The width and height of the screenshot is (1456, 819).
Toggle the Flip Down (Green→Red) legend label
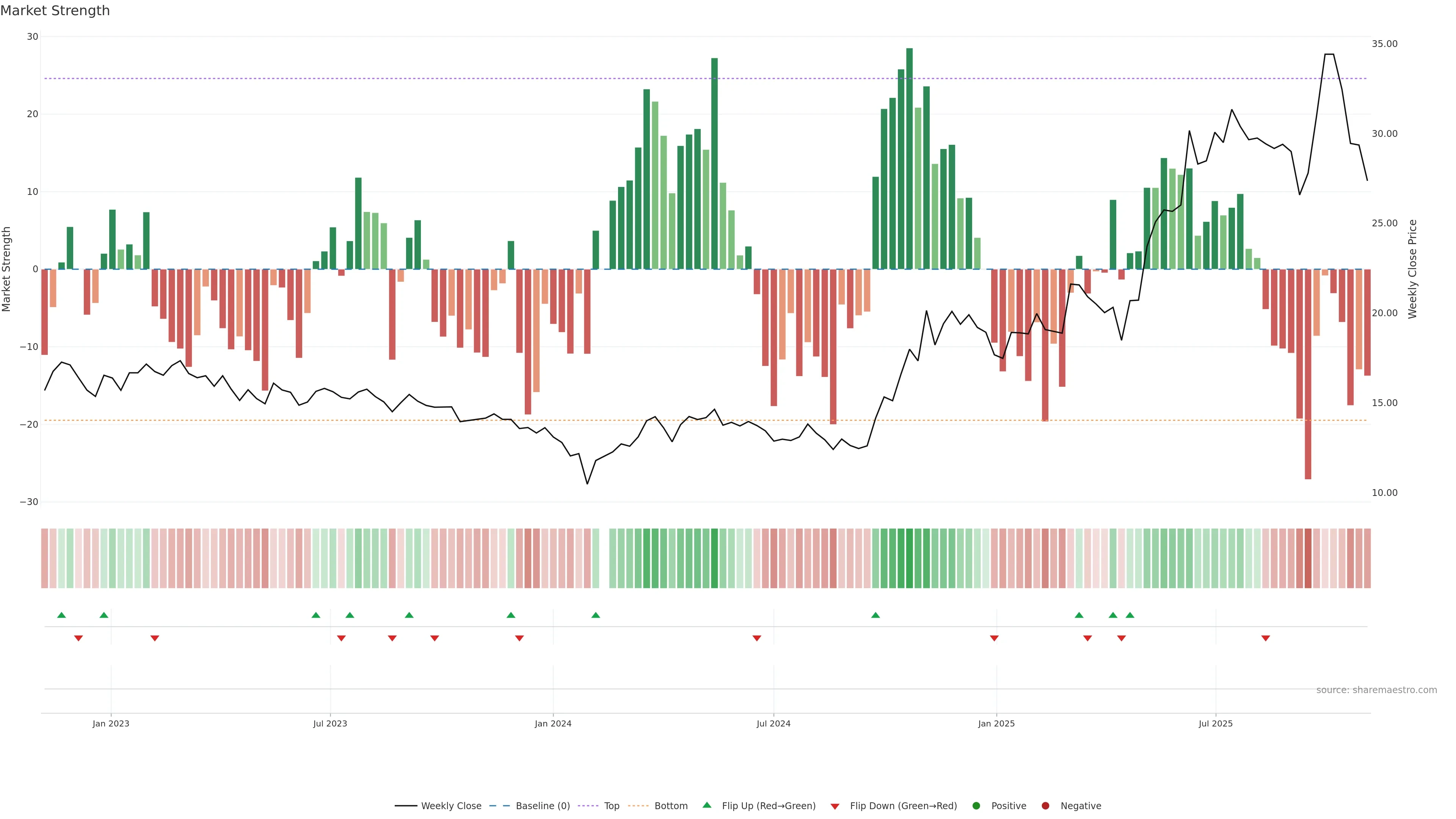tap(903, 806)
